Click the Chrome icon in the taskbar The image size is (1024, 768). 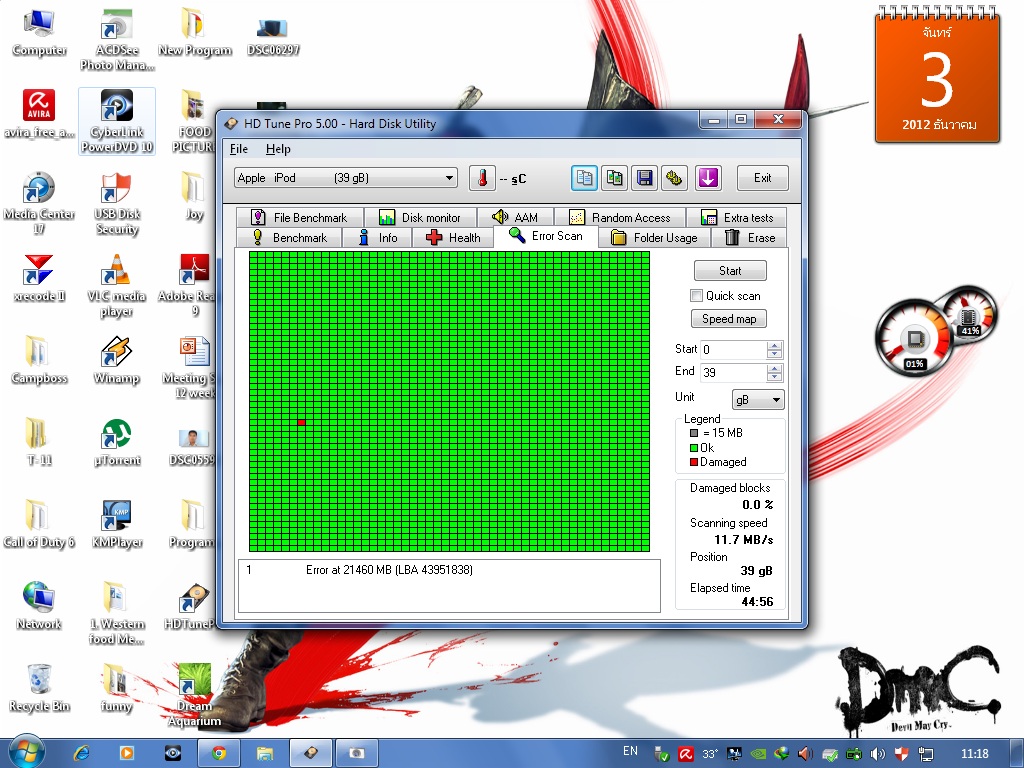[x=219, y=753]
